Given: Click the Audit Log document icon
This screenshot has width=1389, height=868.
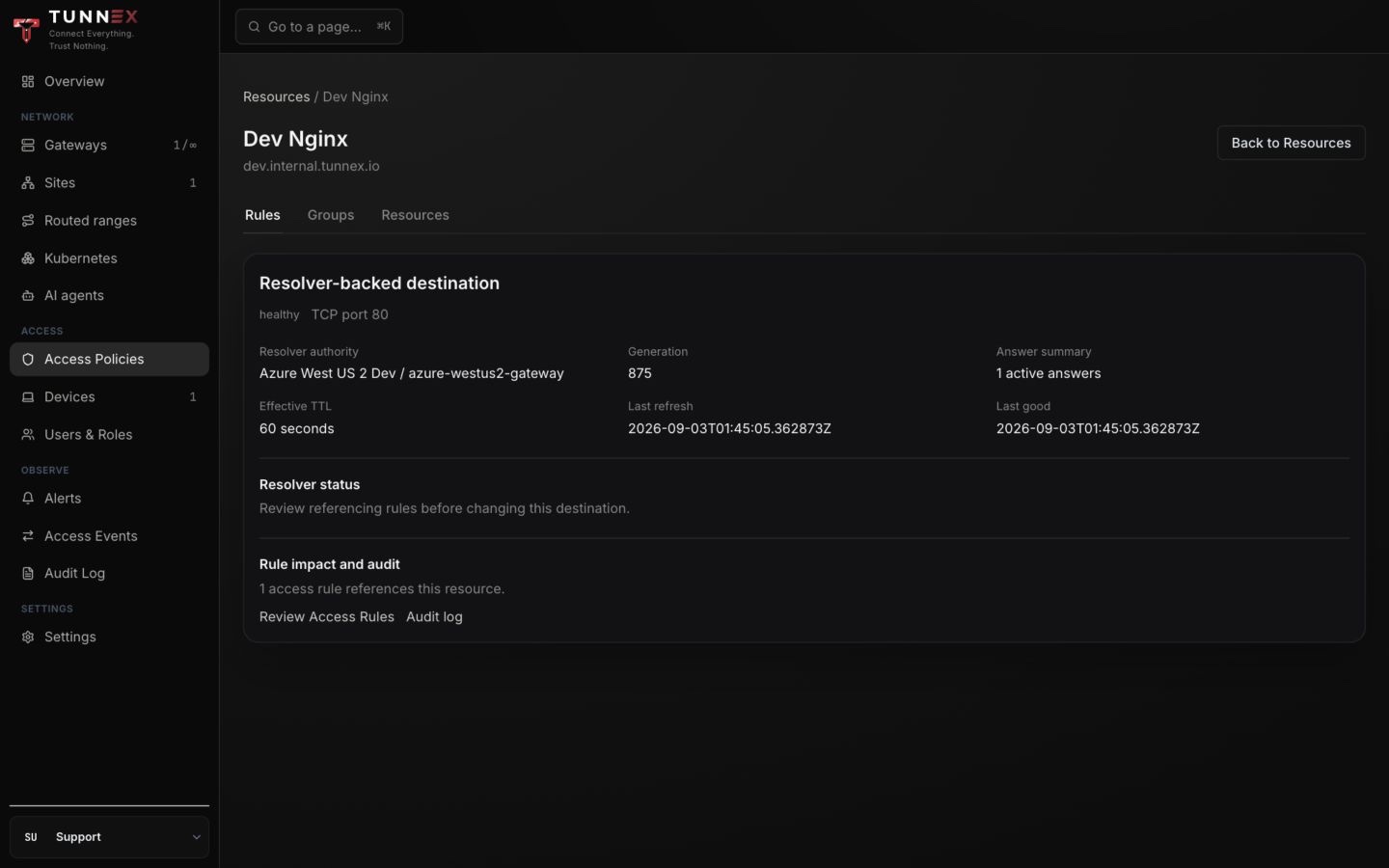Looking at the screenshot, I should pos(28,574).
